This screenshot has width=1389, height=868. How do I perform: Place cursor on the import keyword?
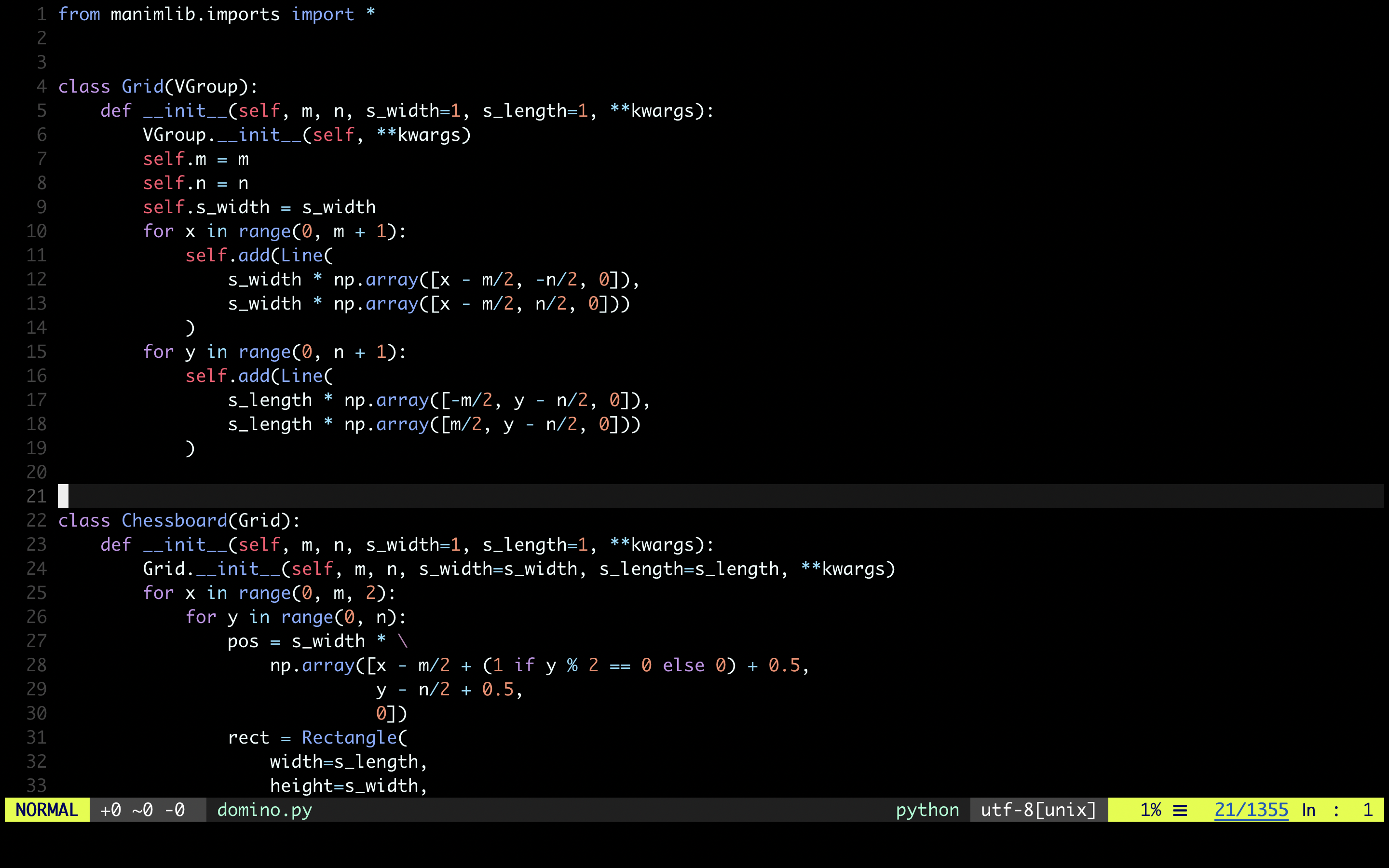click(322, 14)
